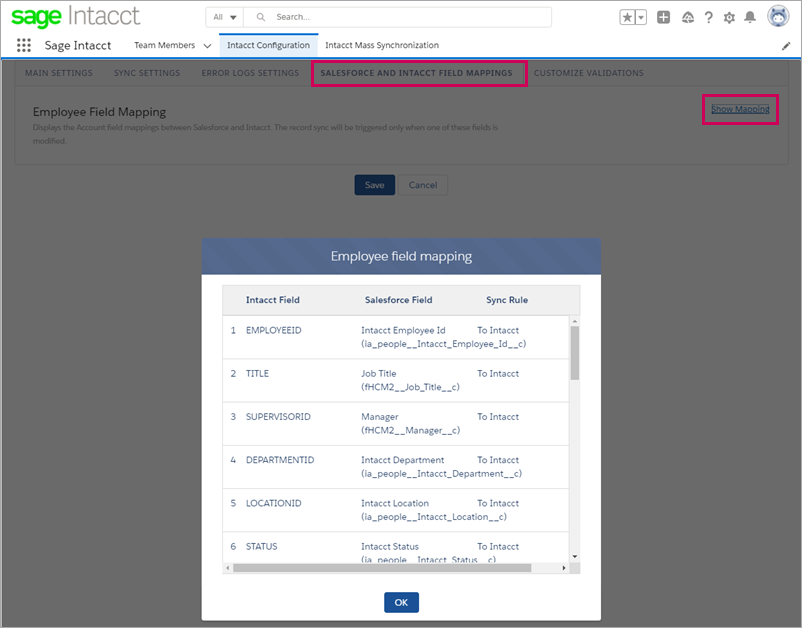Image resolution: width=802 pixels, height=628 pixels.
Task: Switch to the Main Settings tab
Action: tap(59, 73)
